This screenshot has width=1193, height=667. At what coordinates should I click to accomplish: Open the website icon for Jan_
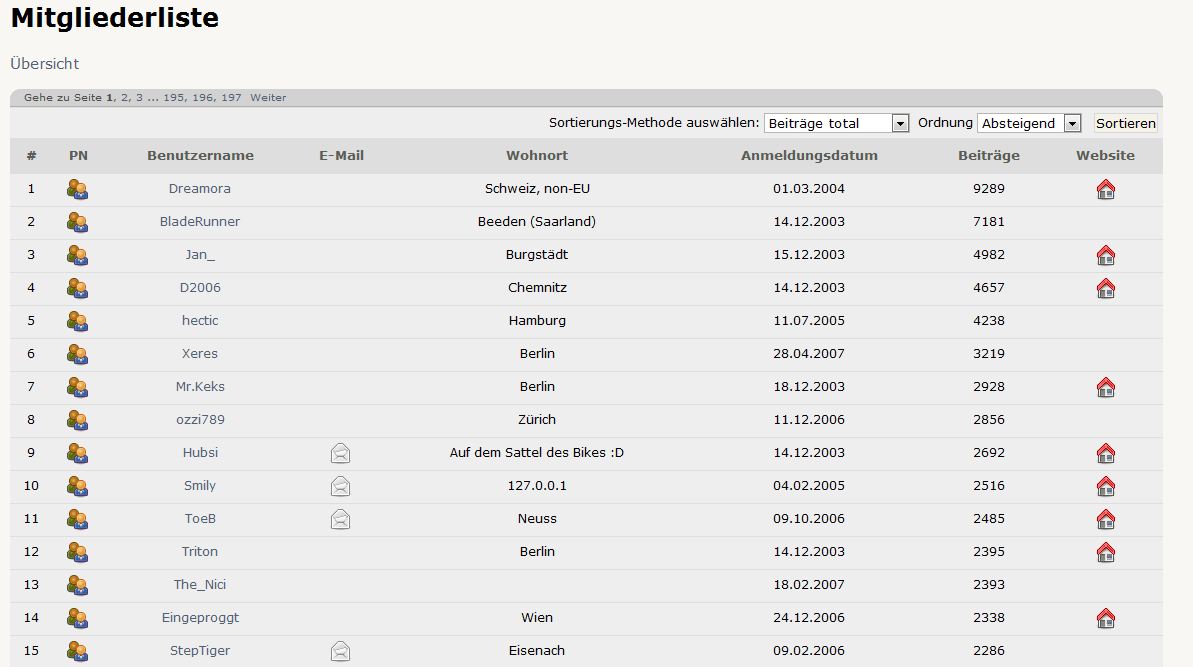(x=1105, y=255)
